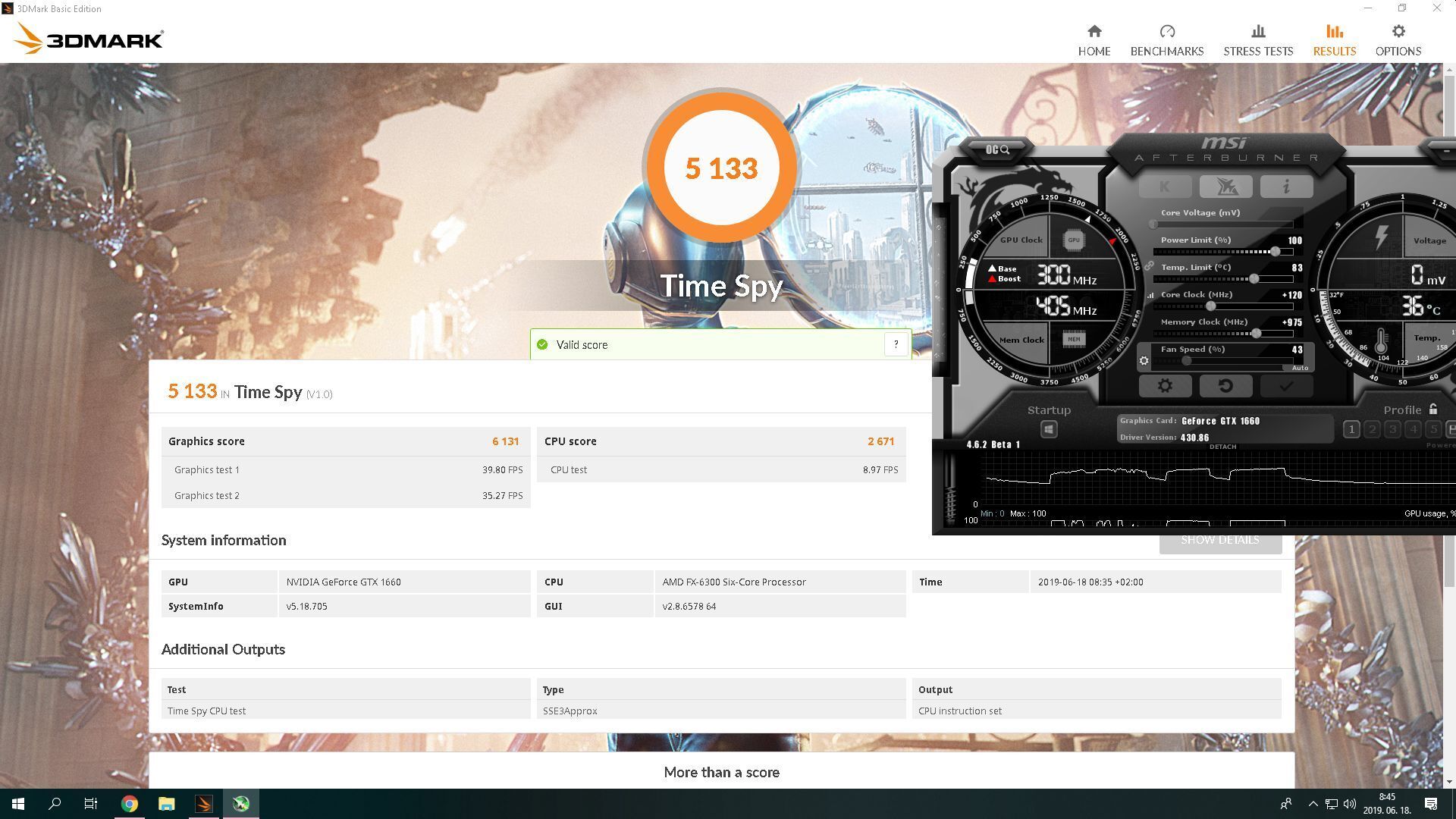Click the GPU chip icon on gauge

[1073, 240]
